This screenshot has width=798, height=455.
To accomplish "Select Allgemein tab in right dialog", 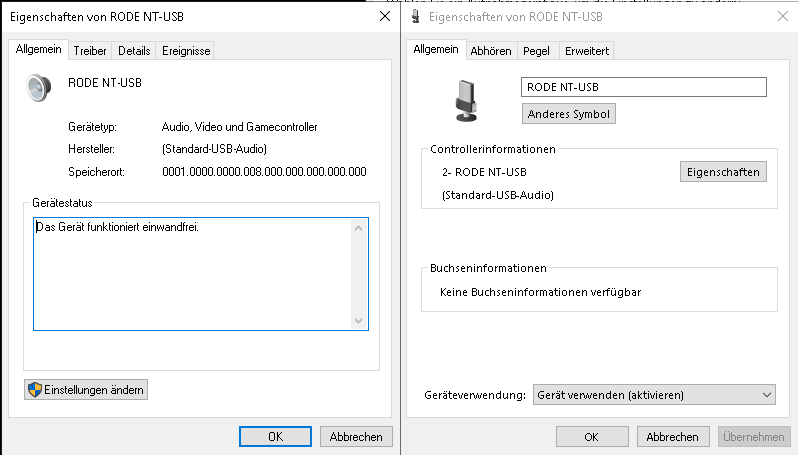I will coord(436,49).
